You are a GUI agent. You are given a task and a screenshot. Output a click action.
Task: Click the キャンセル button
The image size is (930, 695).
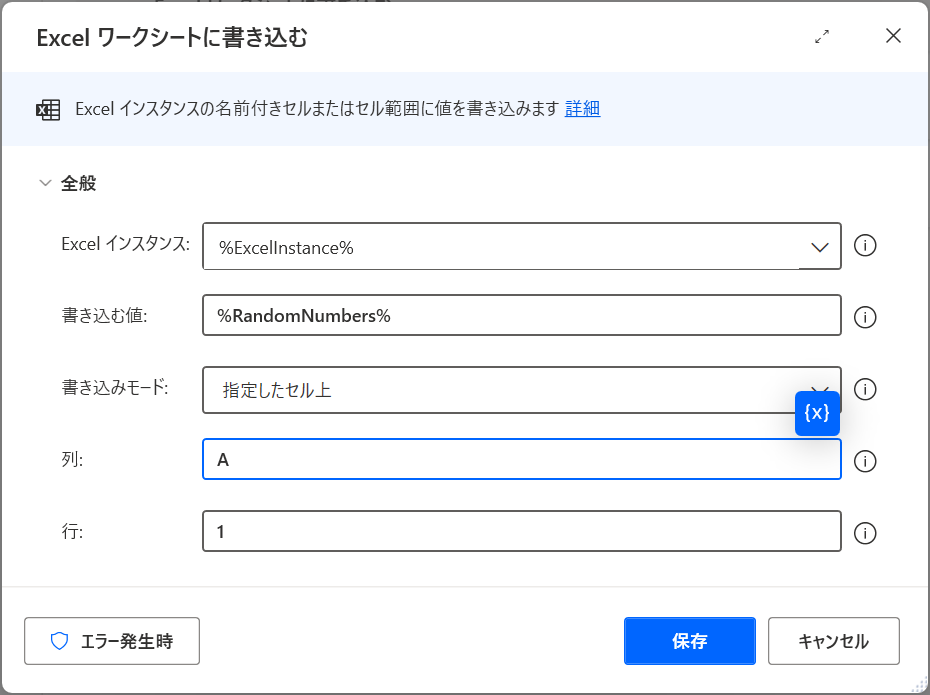tap(833, 641)
